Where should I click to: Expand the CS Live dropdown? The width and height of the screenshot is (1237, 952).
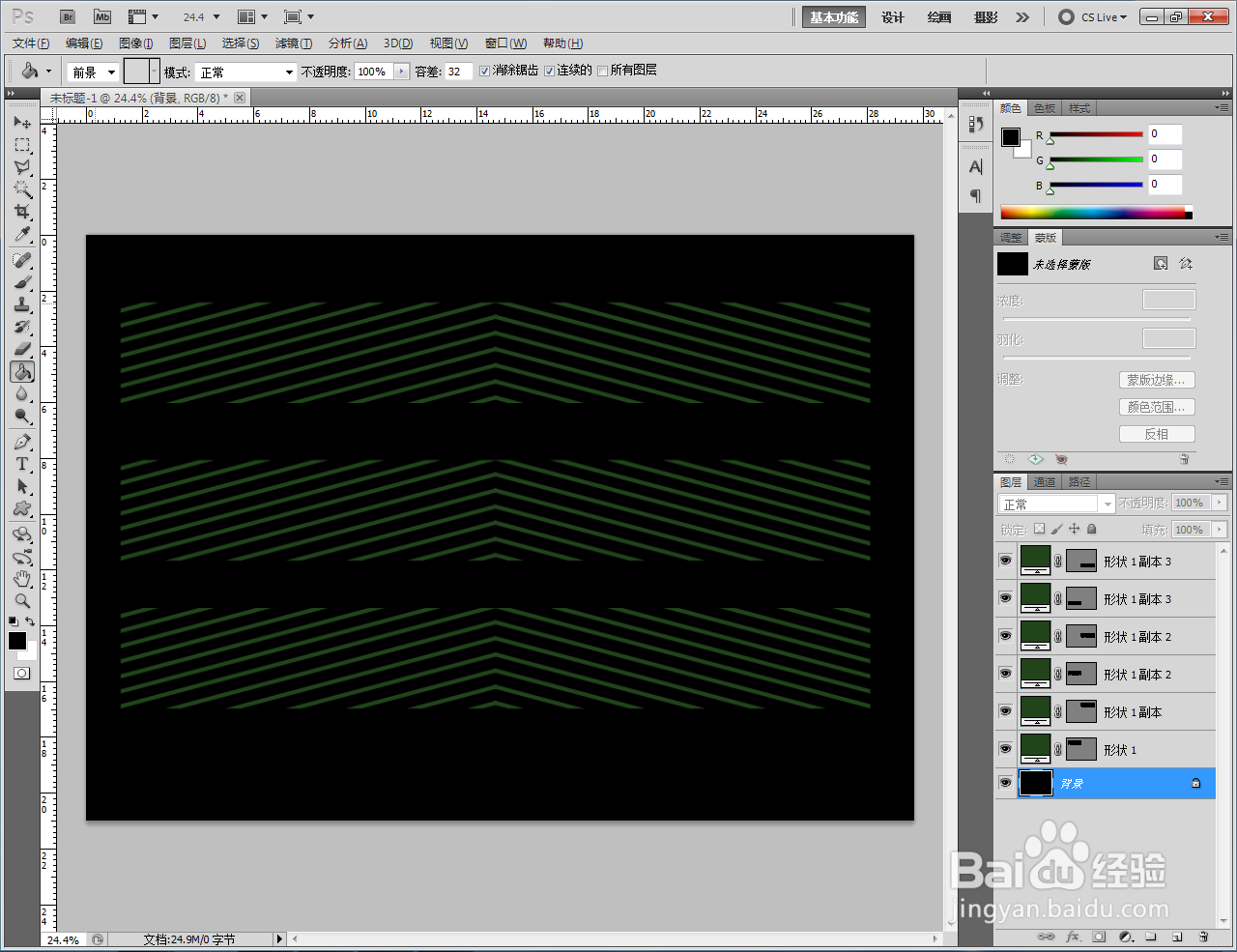pos(1104,17)
